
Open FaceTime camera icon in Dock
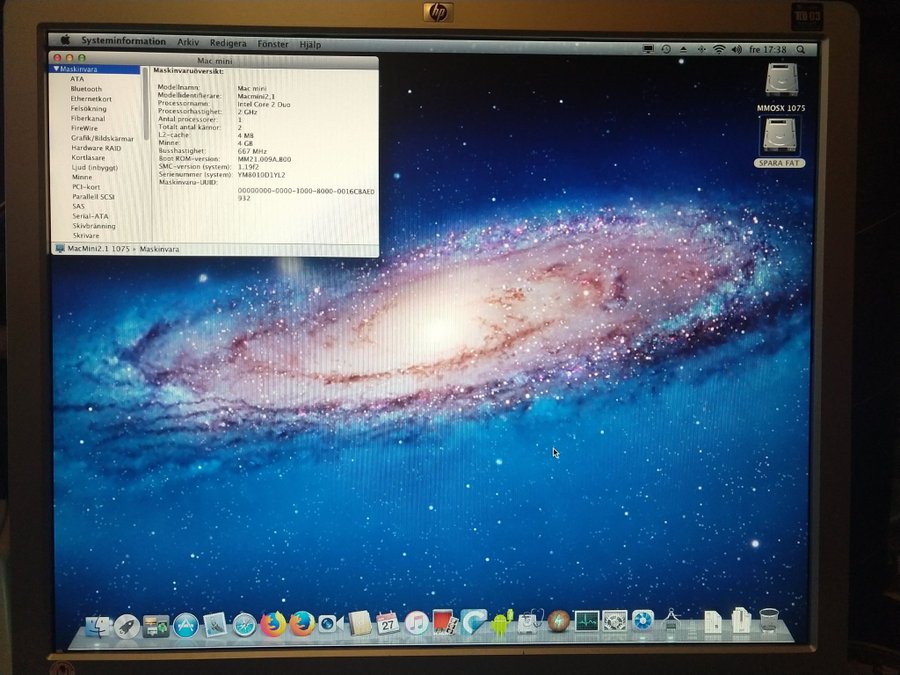[x=330, y=623]
